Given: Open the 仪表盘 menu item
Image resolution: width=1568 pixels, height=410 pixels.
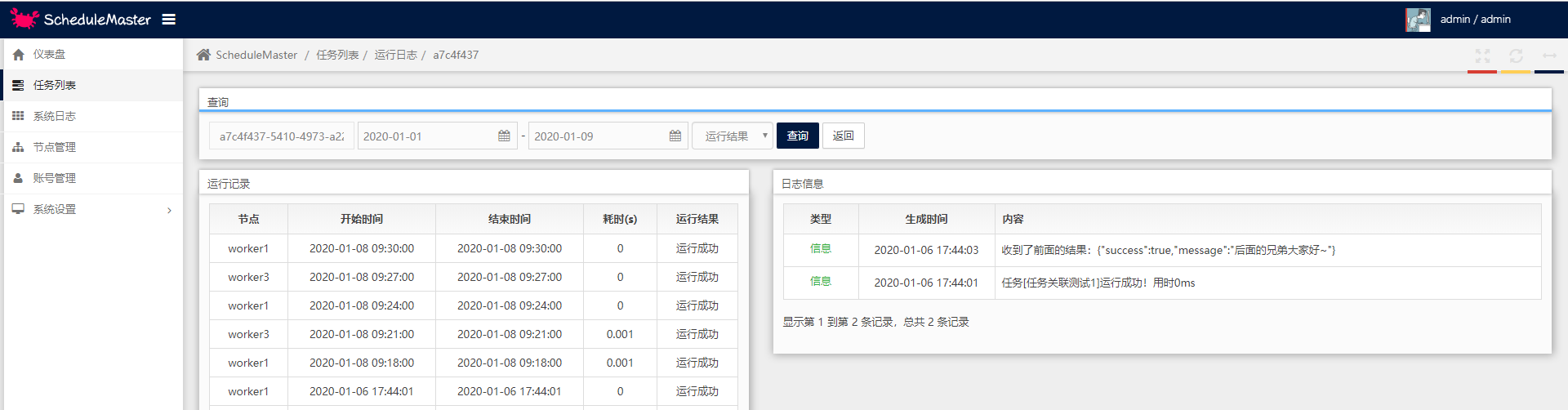Looking at the screenshot, I should (93, 54).
